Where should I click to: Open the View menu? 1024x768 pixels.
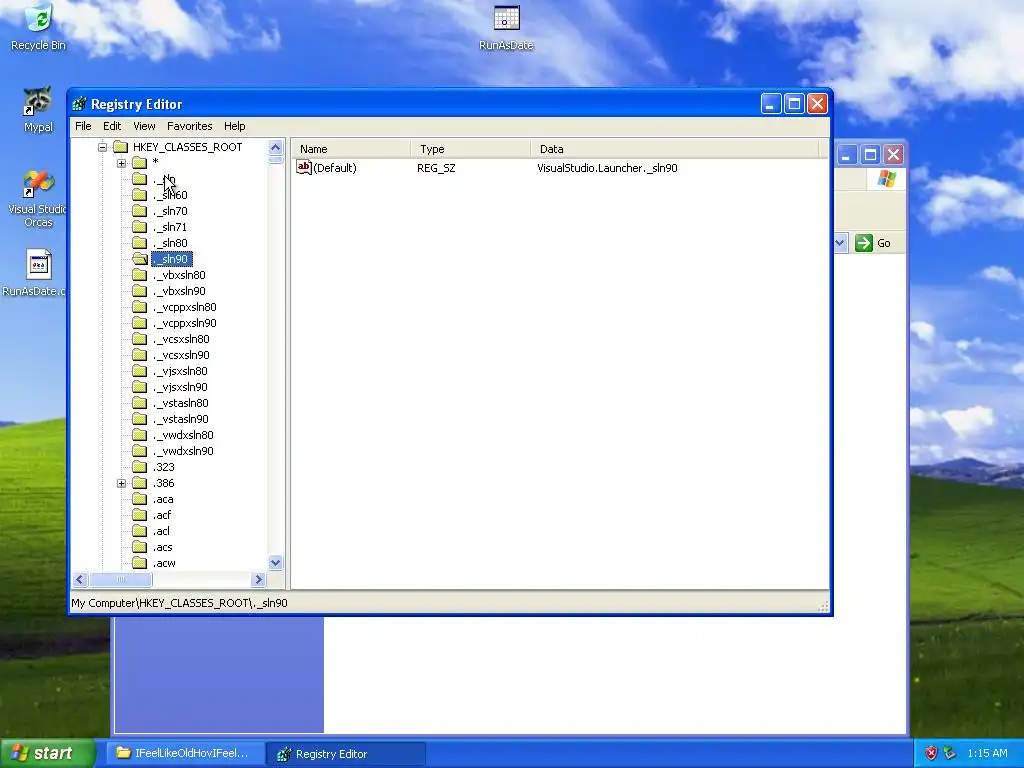pos(144,126)
